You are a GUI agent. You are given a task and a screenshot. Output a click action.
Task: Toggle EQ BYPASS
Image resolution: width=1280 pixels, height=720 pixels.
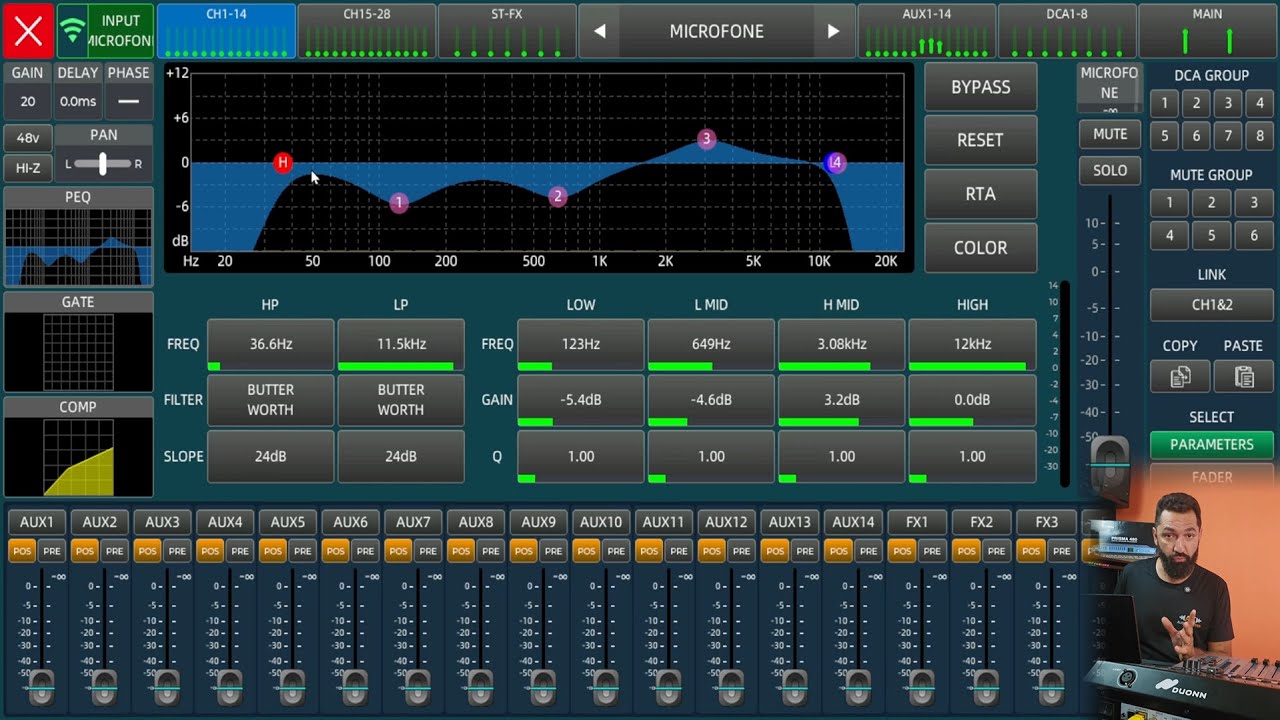pos(980,87)
